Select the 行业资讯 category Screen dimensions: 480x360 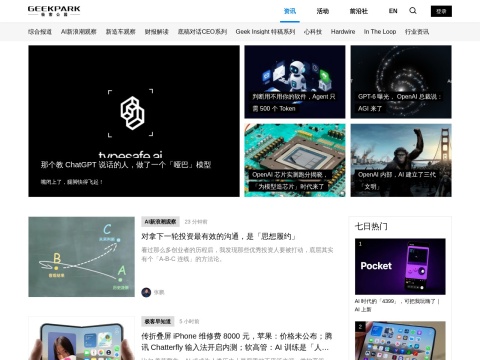pyautogui.click(x=417, y=32)
